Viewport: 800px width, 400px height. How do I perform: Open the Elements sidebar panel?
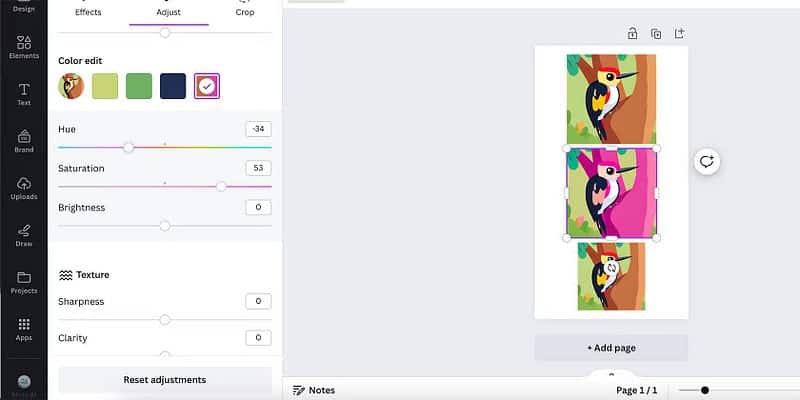click(x=23, y=47)
